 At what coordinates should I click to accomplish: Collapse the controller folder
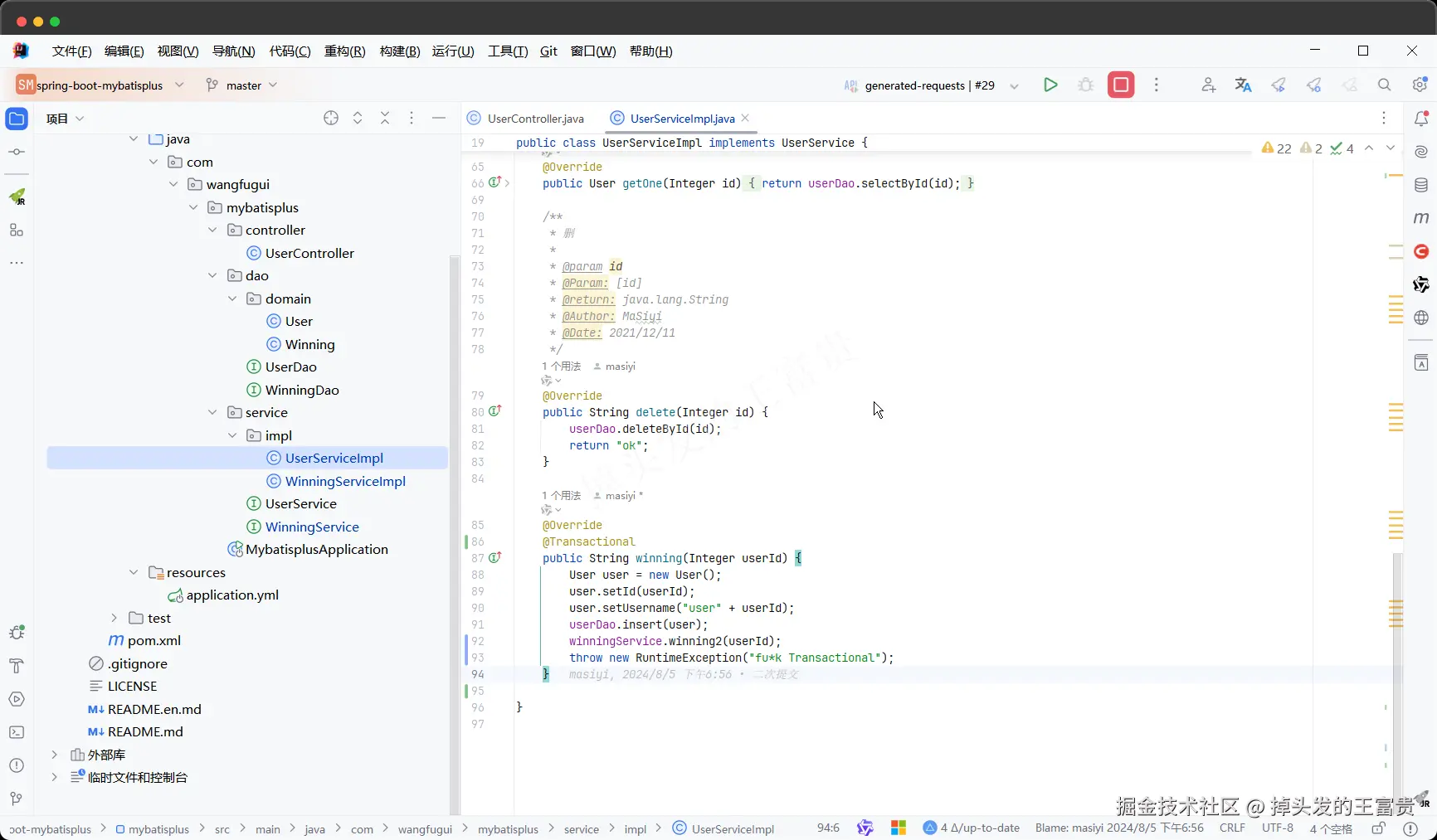point(213,231)
